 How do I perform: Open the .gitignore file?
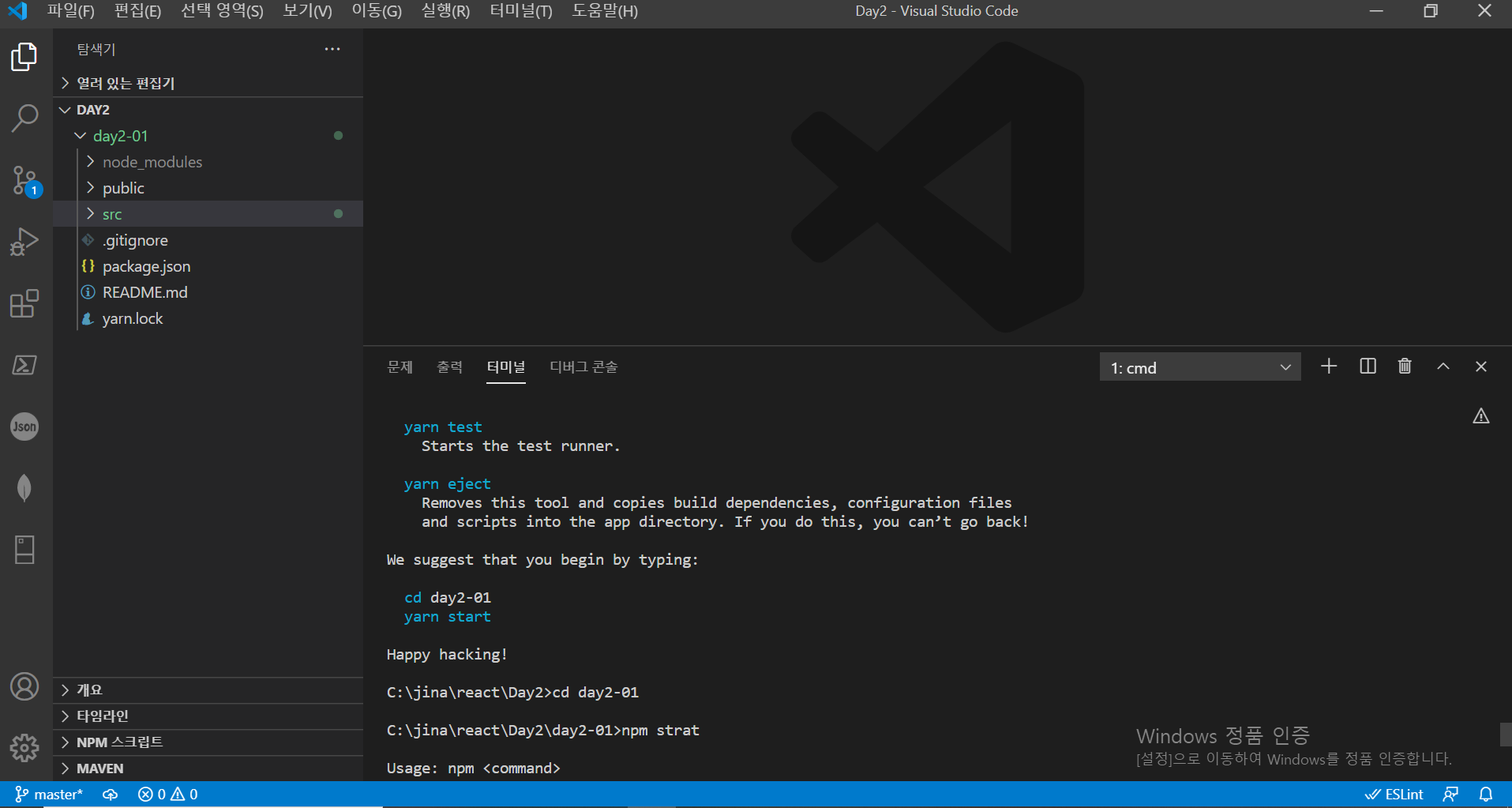coord(208,240)
